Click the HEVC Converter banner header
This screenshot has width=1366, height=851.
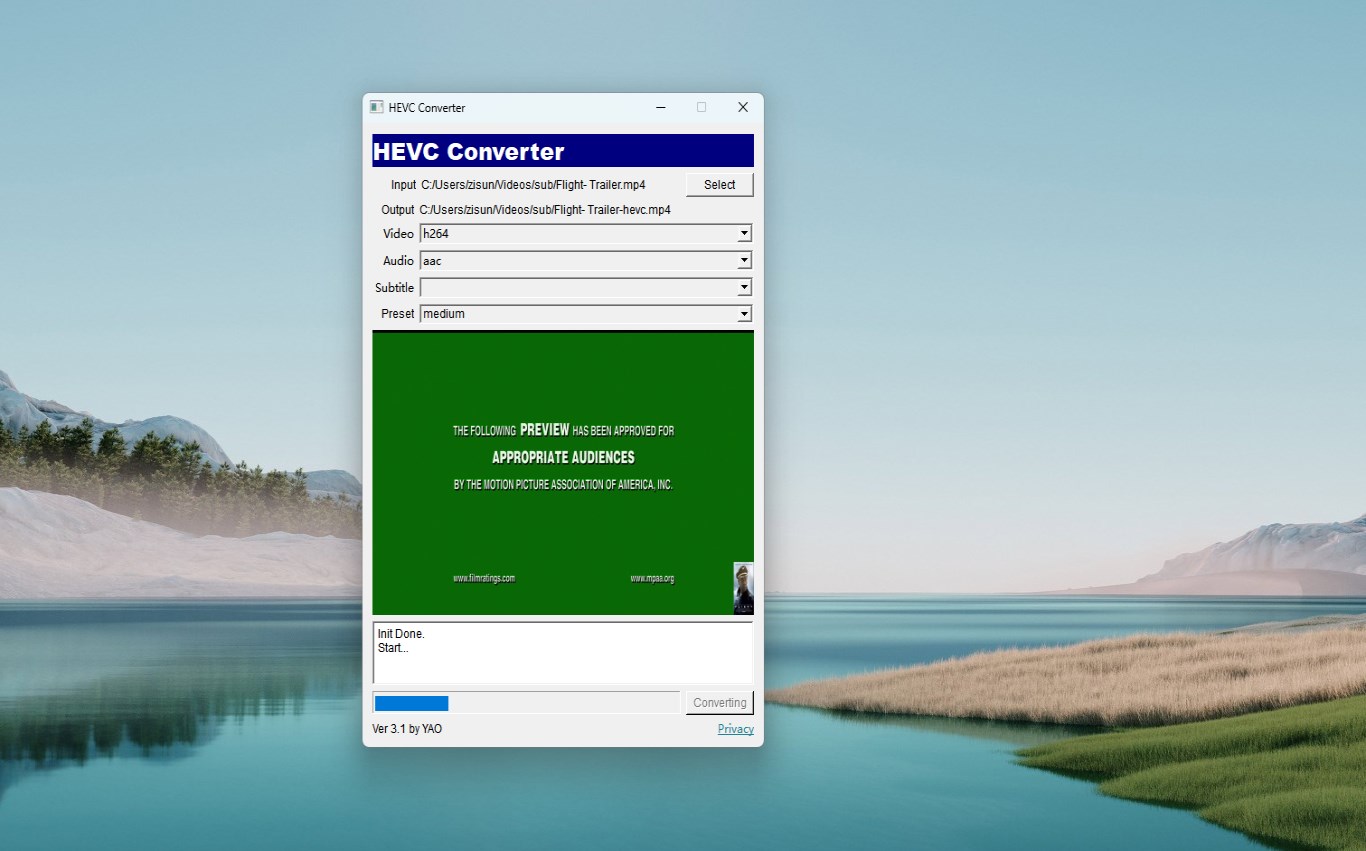[x=563, y=151]
